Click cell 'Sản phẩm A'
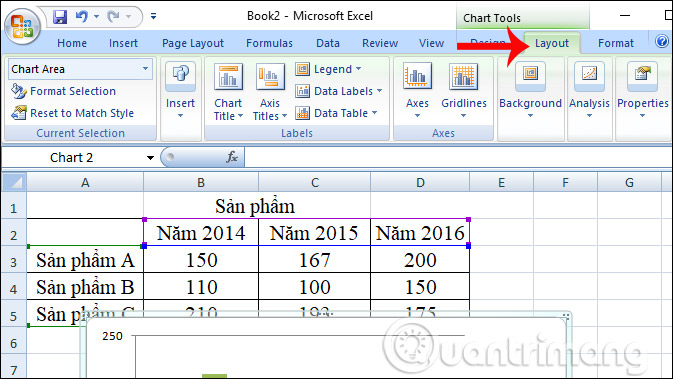Image resolution: width=673 pixels, height=379 pixels. pos(85,260)
